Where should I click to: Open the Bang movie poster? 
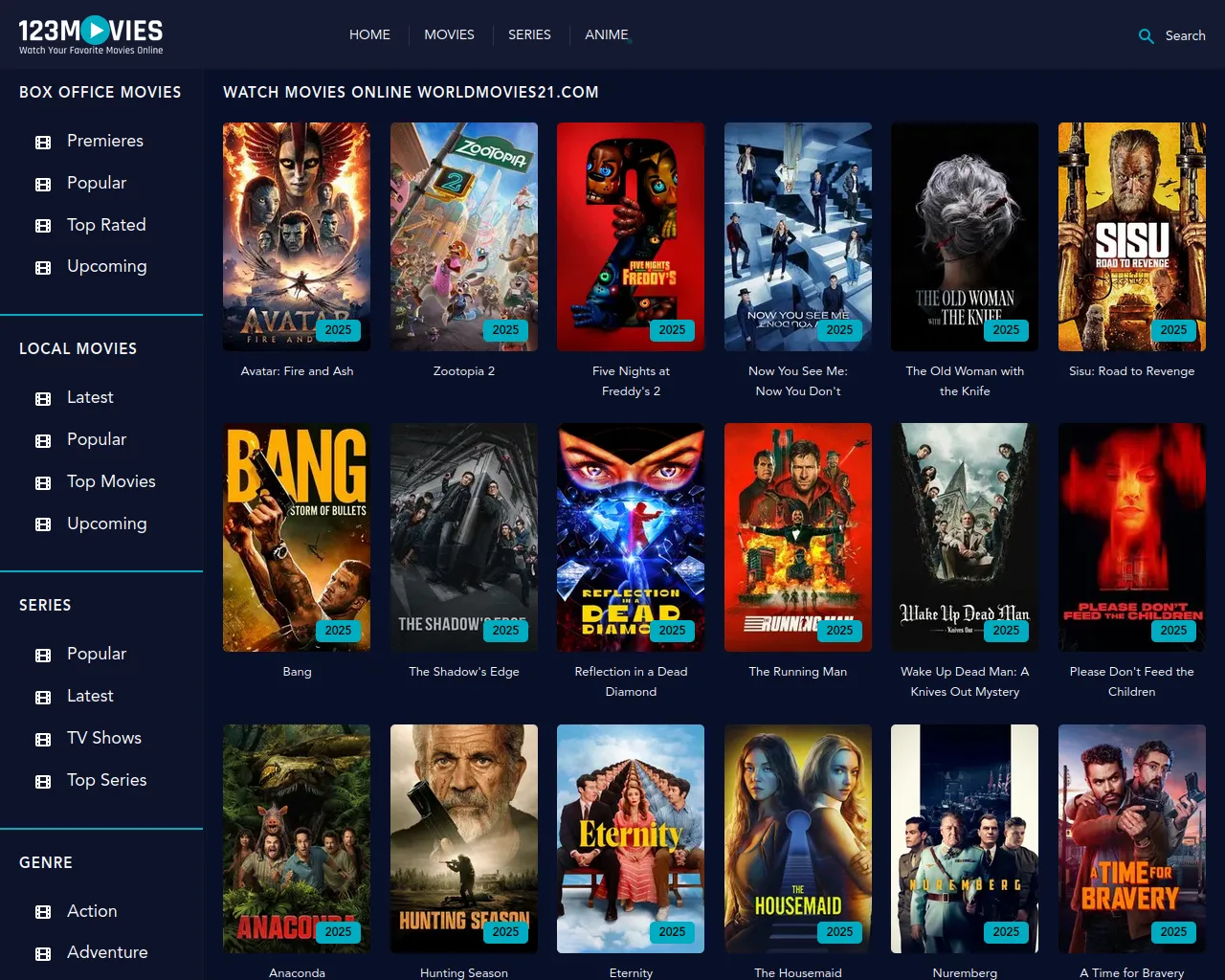(297, 538)
